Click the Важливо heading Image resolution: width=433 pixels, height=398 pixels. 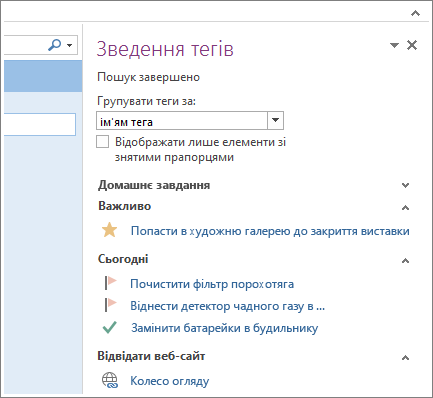click(125, 206)
